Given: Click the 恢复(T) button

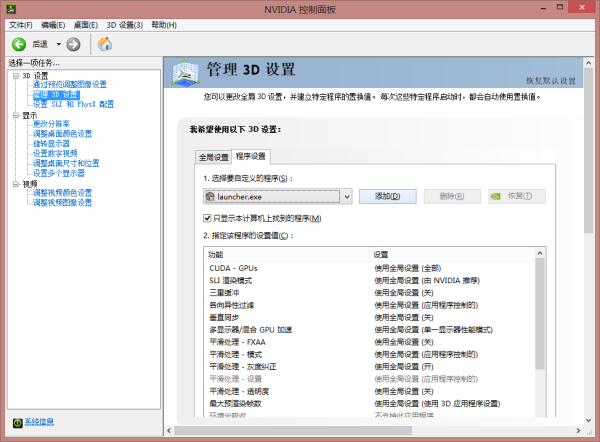Looking at the screenshot, I should (x=517, y=196).
